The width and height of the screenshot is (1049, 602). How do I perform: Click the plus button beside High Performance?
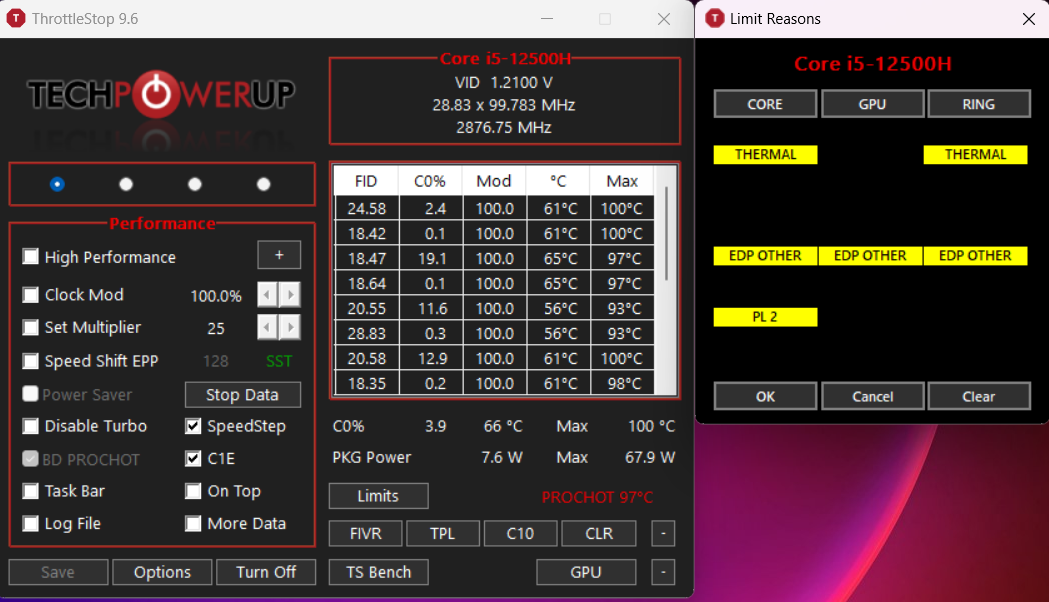279,255
